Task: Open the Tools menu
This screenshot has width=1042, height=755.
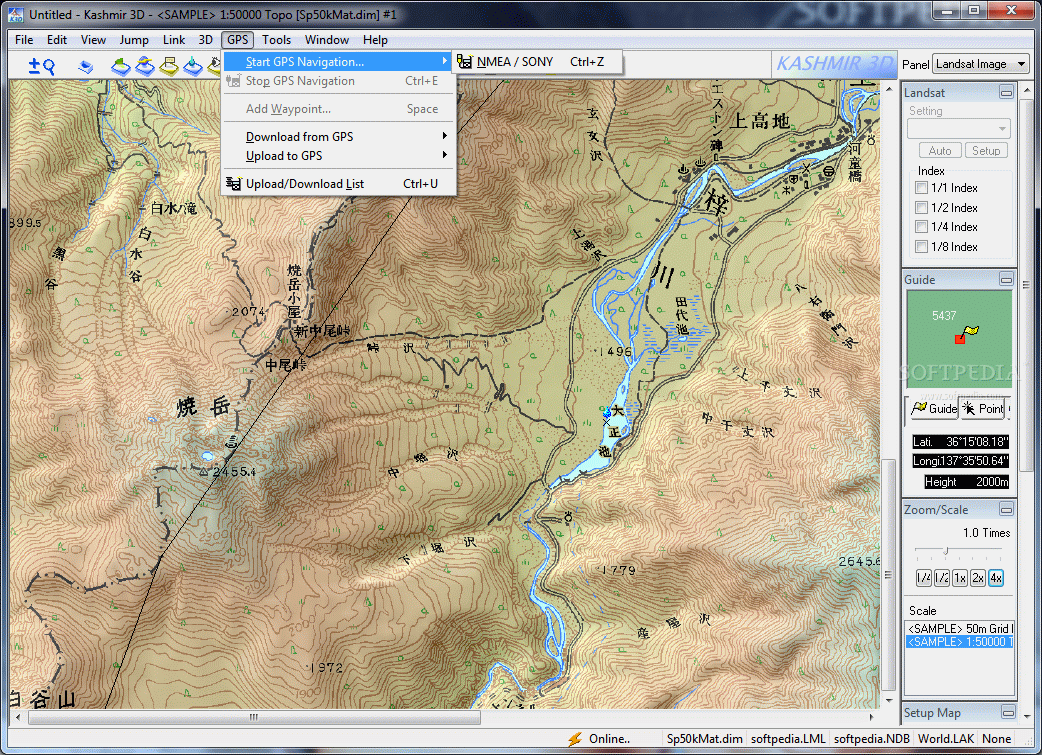Action: click(x=276, y=40)
